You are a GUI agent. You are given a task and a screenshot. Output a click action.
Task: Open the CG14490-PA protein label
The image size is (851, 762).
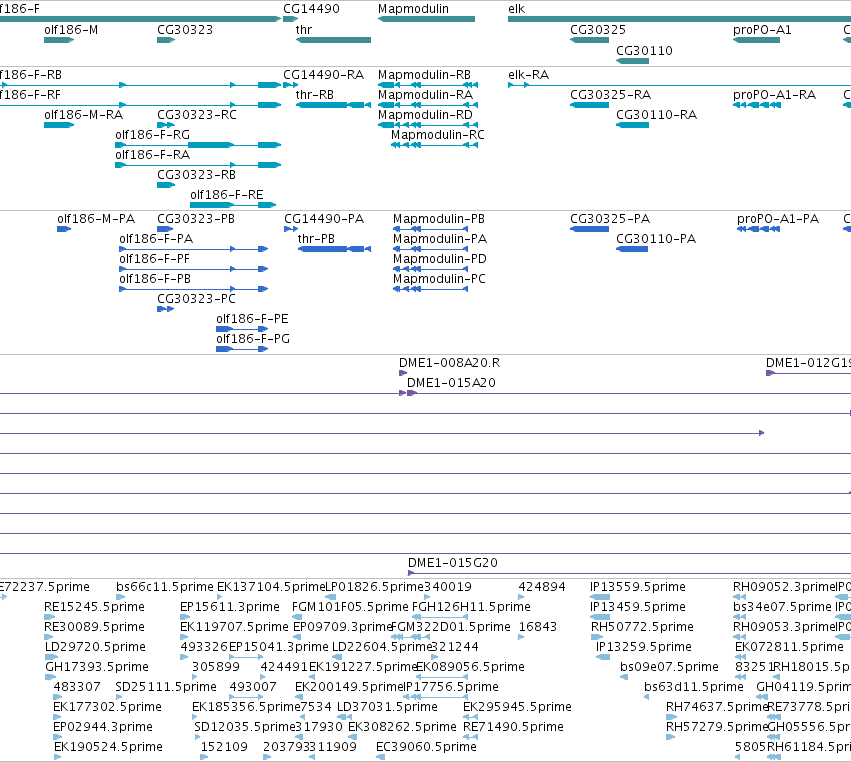click(x=324, y=219)
